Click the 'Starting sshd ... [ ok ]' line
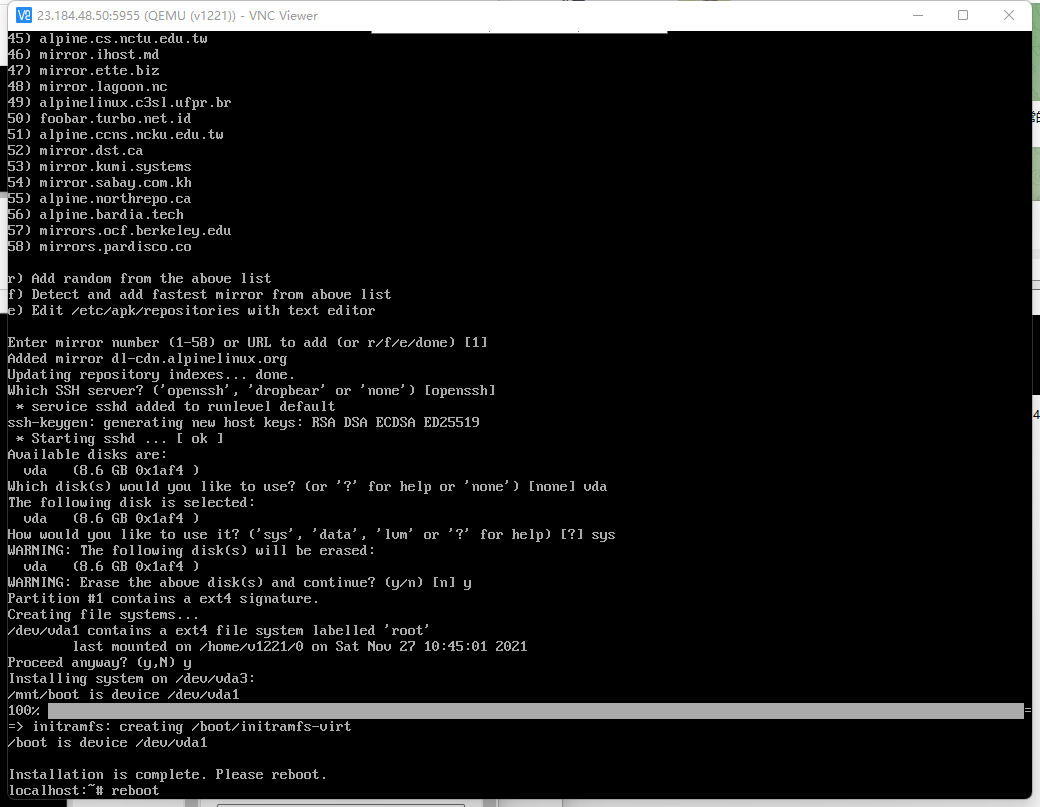This screenshot has width=1040, height=807. [x=119, y=438]
